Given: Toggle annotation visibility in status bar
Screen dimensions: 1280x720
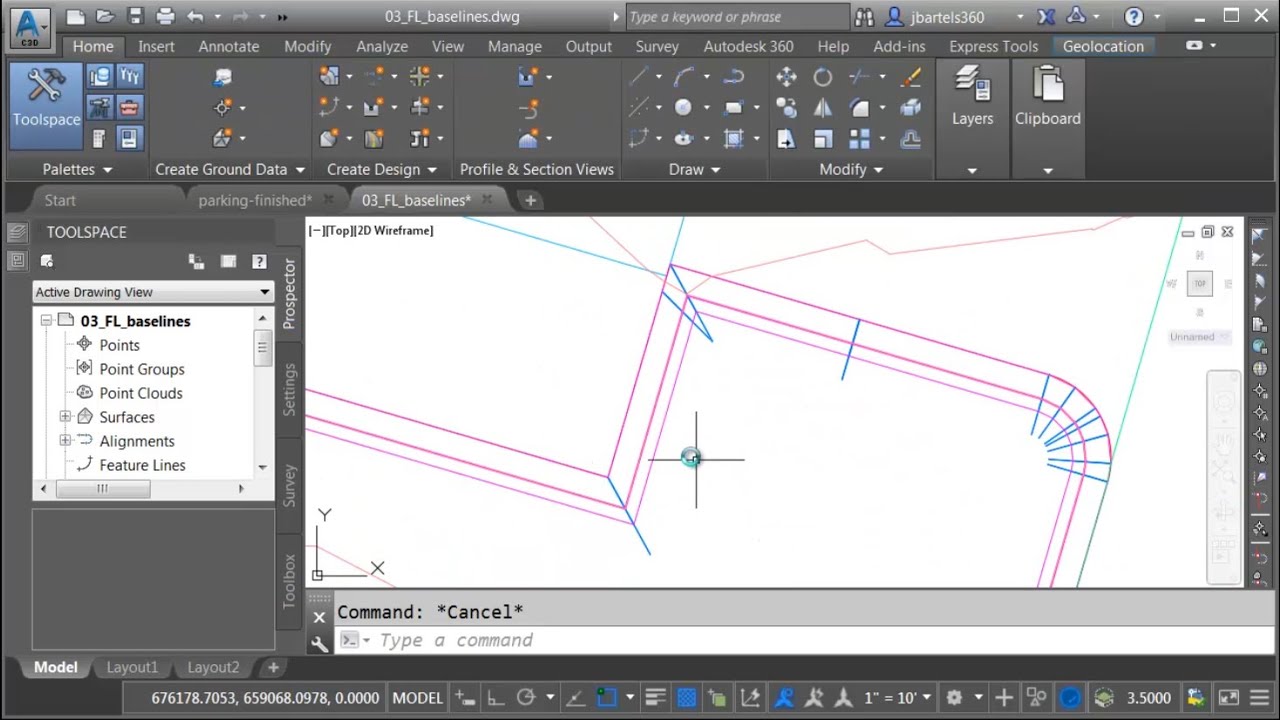Looking at the screenshot, I should coord(783,698).
